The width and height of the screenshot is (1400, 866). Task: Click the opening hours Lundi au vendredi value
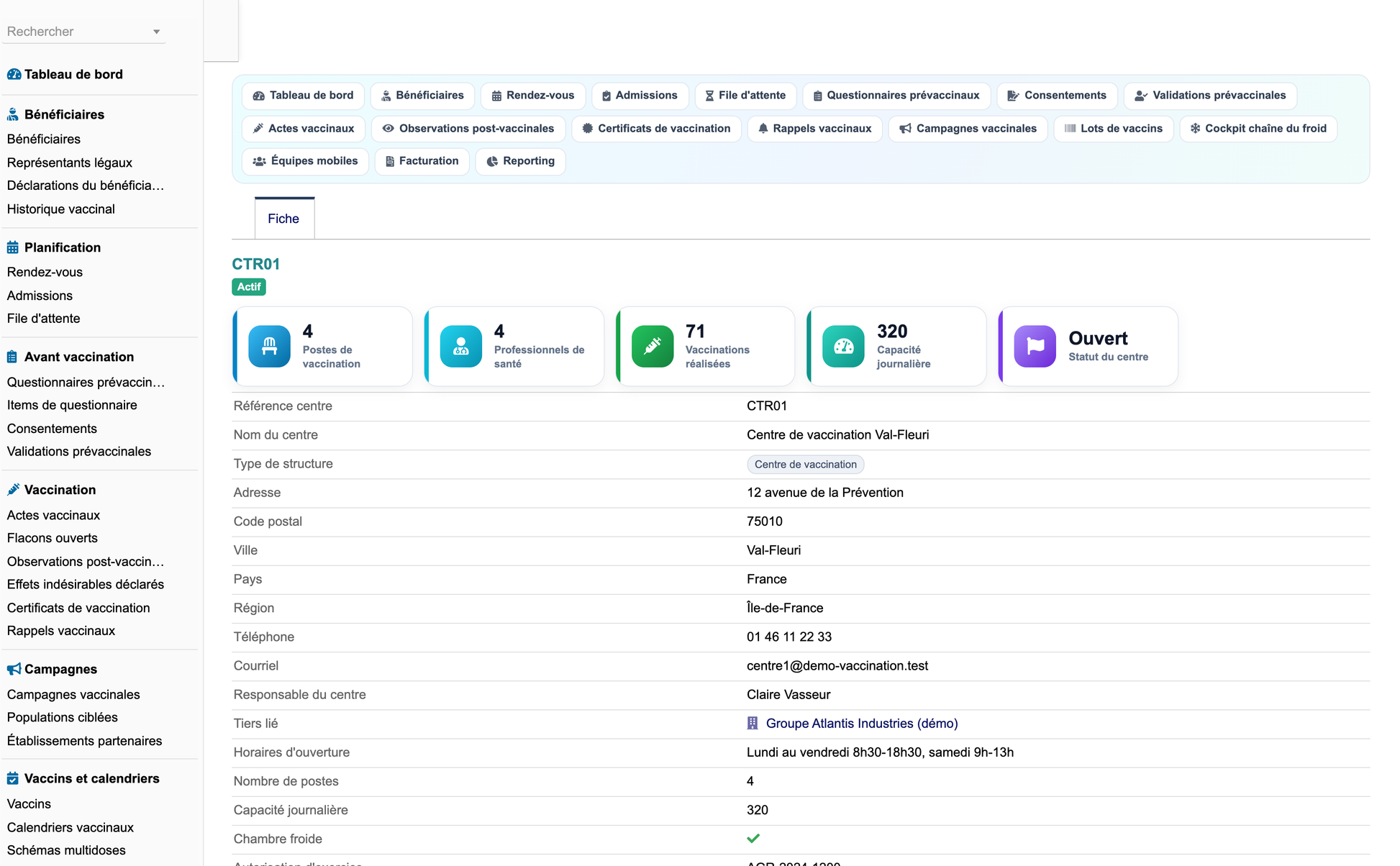pyautogui.click(x=881, y=752)
